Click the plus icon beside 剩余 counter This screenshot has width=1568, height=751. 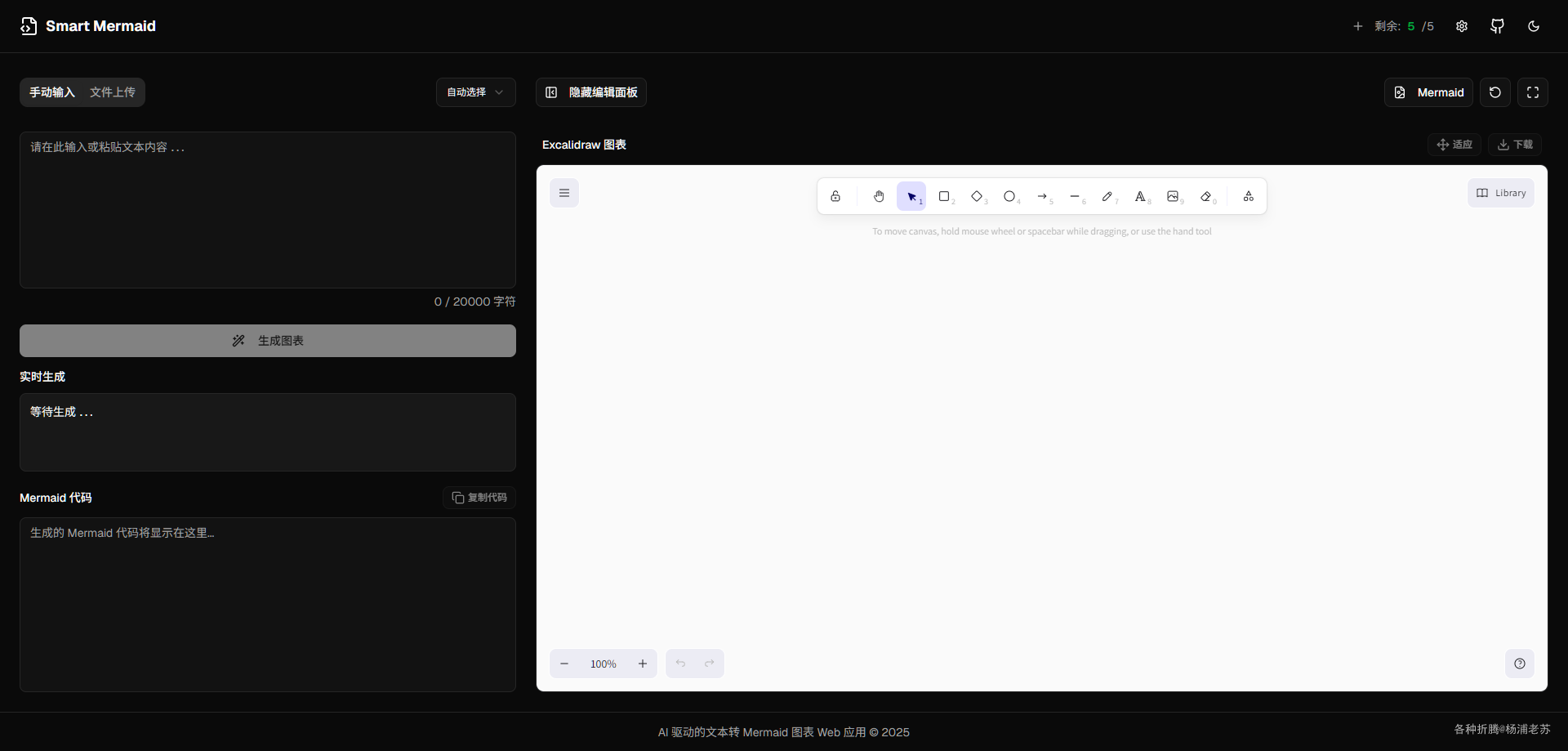click(x=1358, y=26)
